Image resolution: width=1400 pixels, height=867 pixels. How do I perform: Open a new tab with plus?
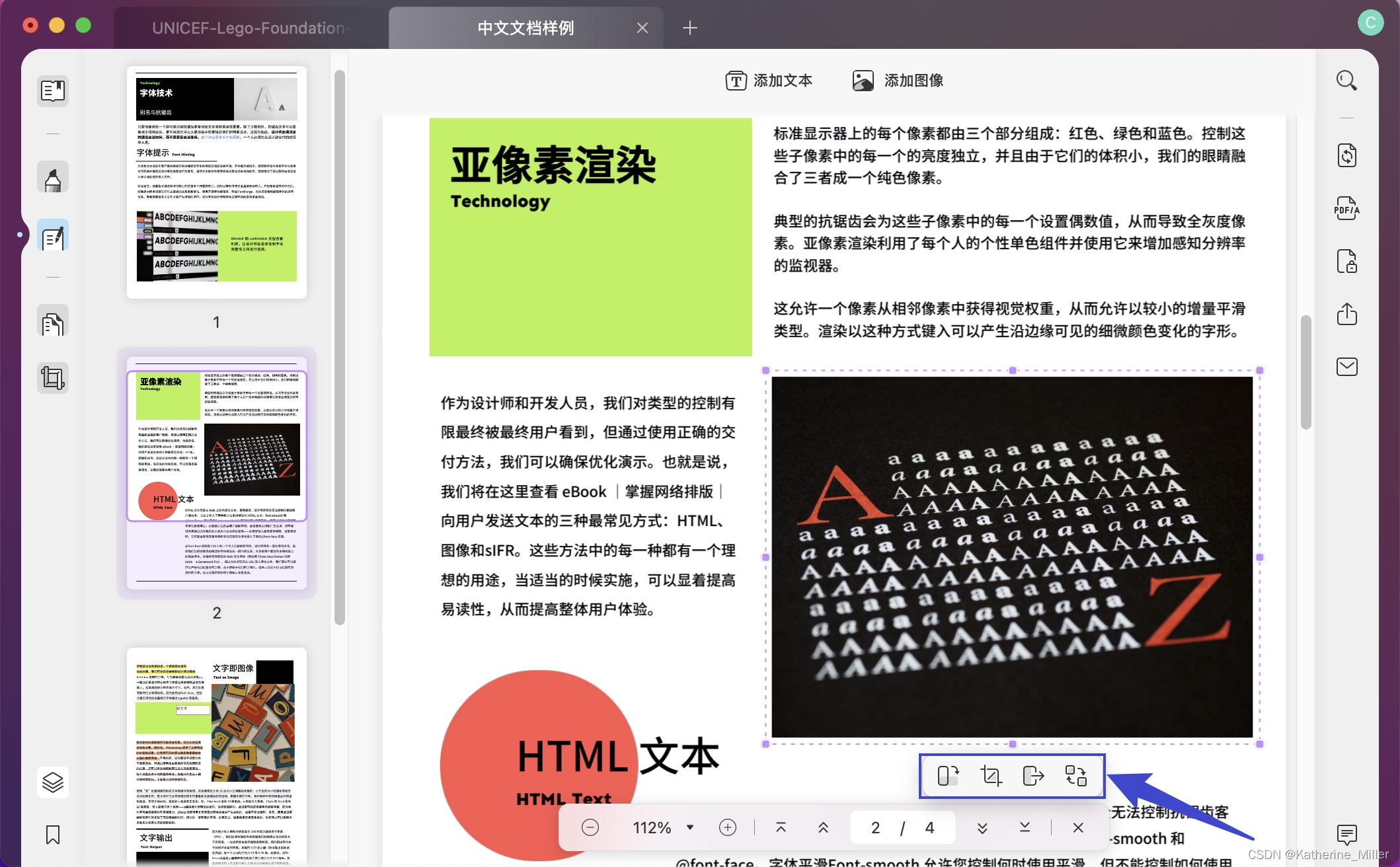[689, 28]
